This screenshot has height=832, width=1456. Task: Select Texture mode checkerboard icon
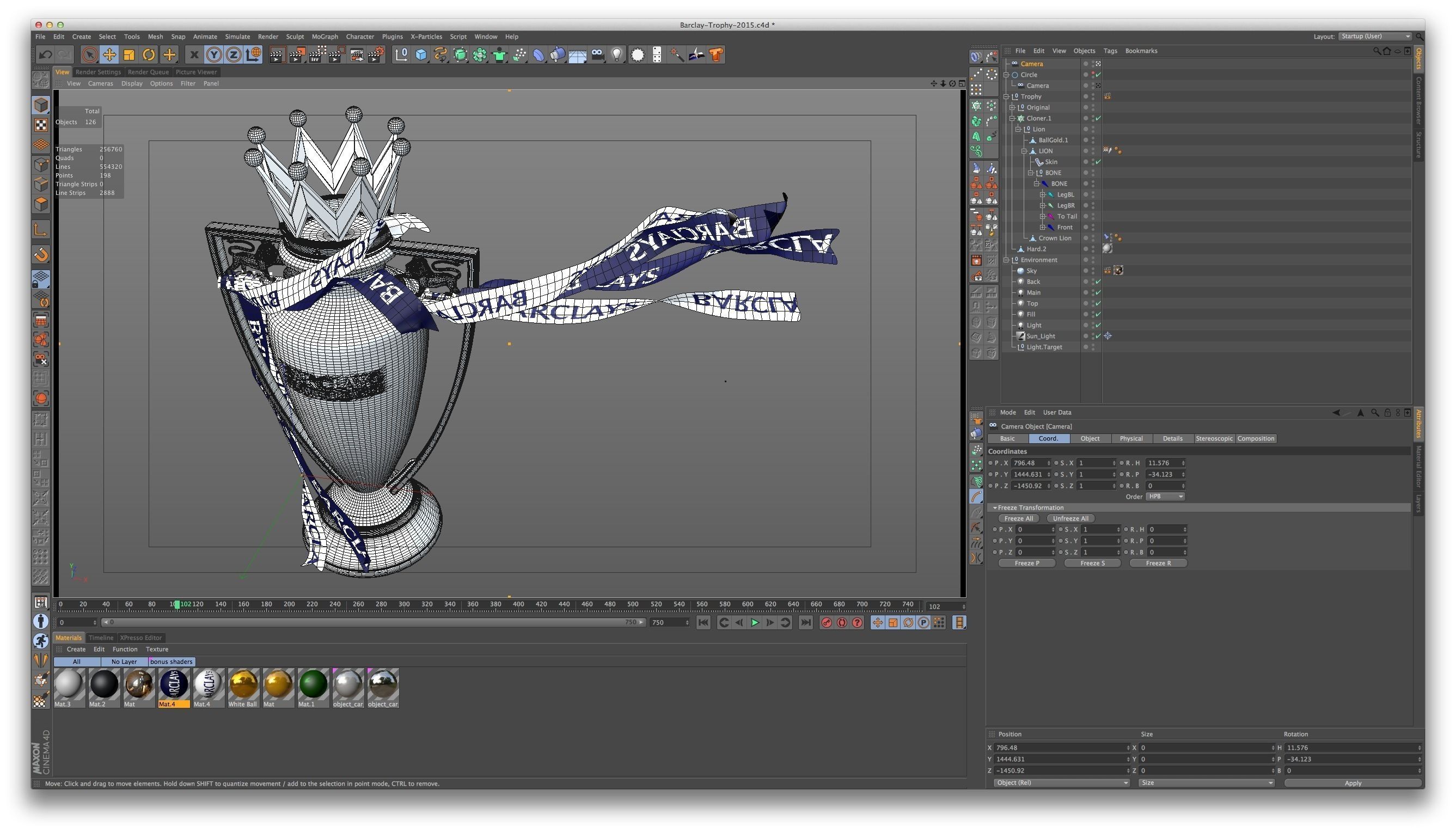[41, 125]
